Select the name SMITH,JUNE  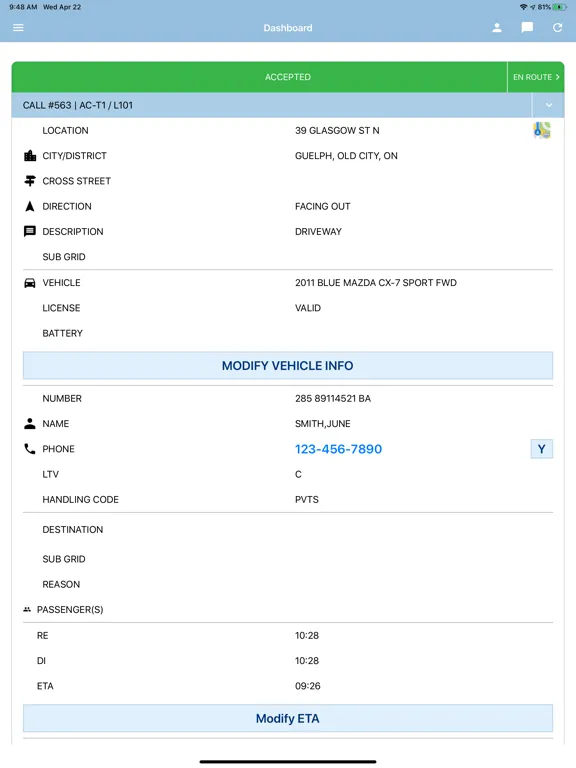click(323, 424)
